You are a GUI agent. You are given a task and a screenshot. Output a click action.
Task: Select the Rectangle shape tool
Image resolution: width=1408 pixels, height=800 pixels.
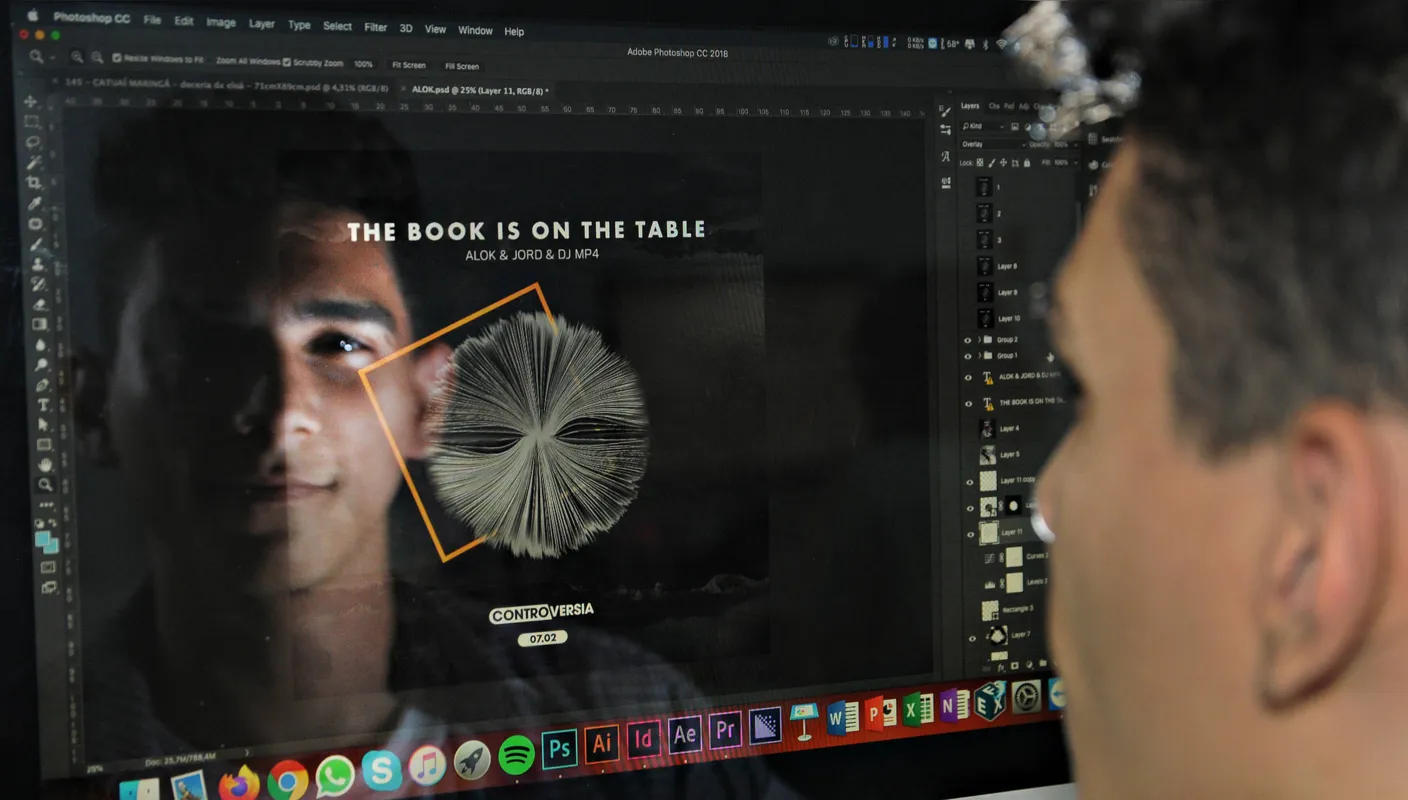click(45, 445)
